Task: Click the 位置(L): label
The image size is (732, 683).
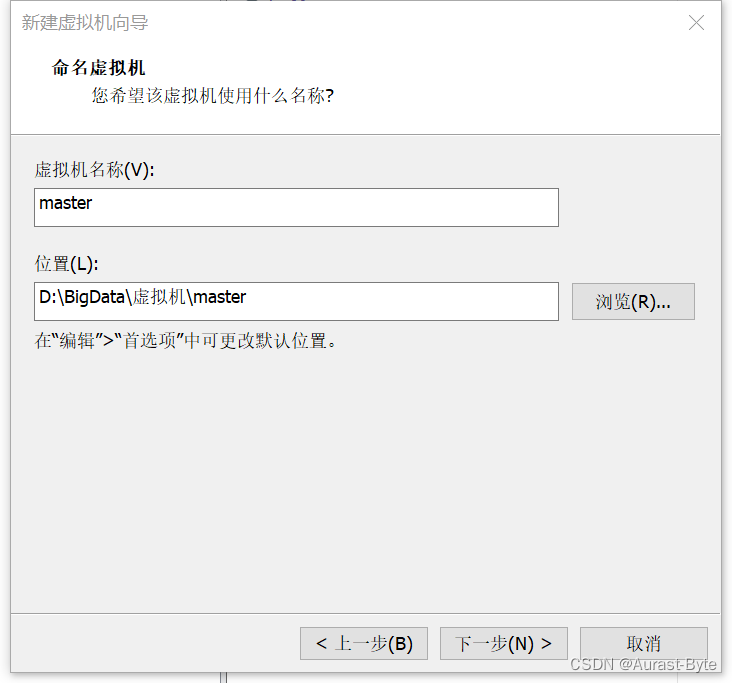Action: (x=66, y=264)
